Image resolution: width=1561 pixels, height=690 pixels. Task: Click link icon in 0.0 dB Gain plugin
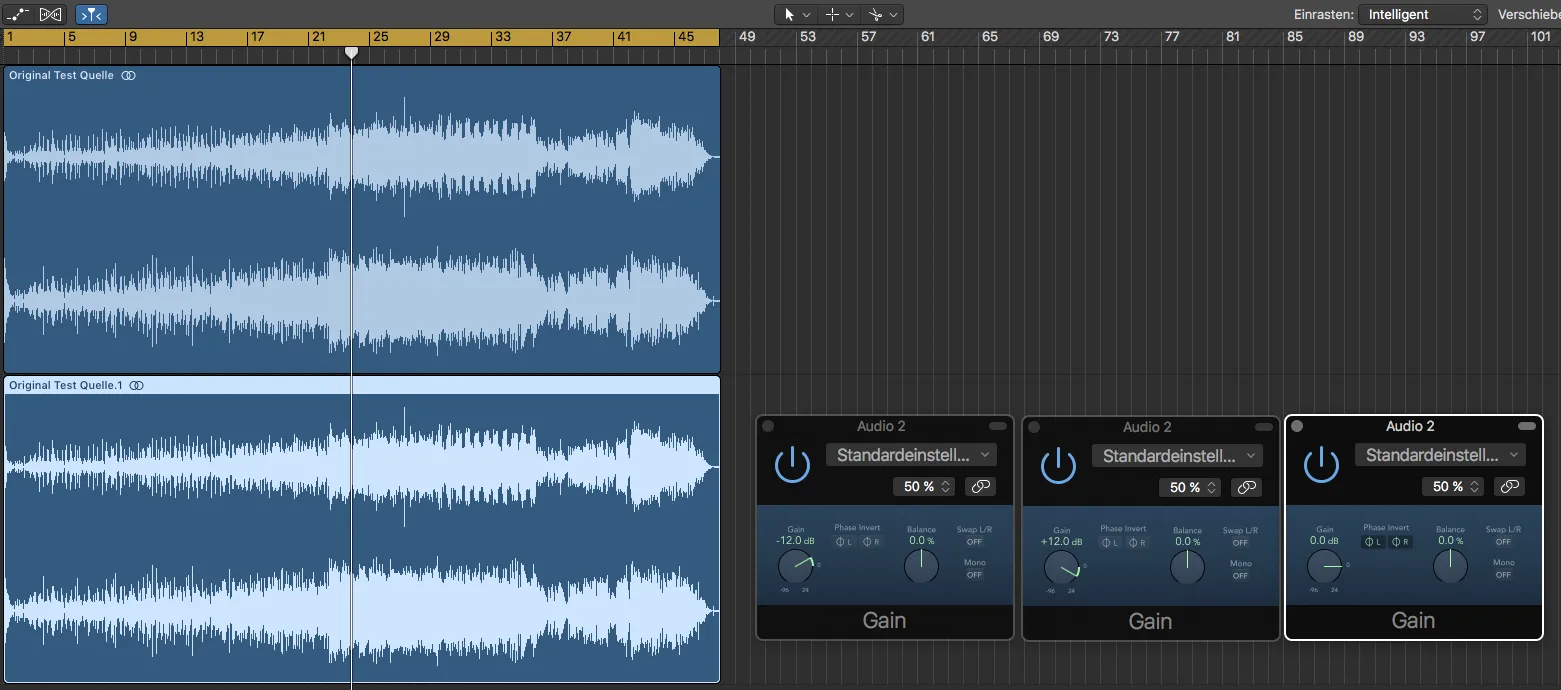click(1510, 486)
